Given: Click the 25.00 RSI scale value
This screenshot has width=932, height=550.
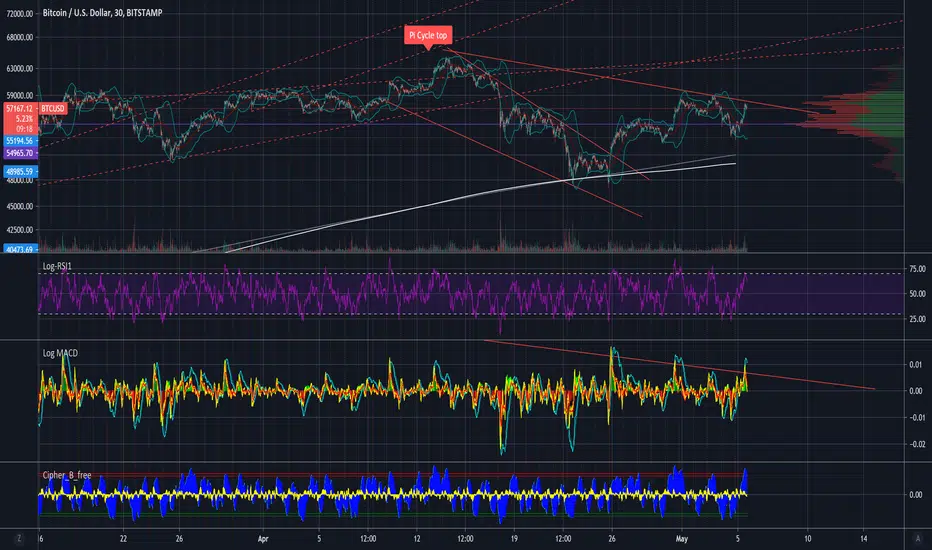Looking at the screenshot, I should 917,319.
